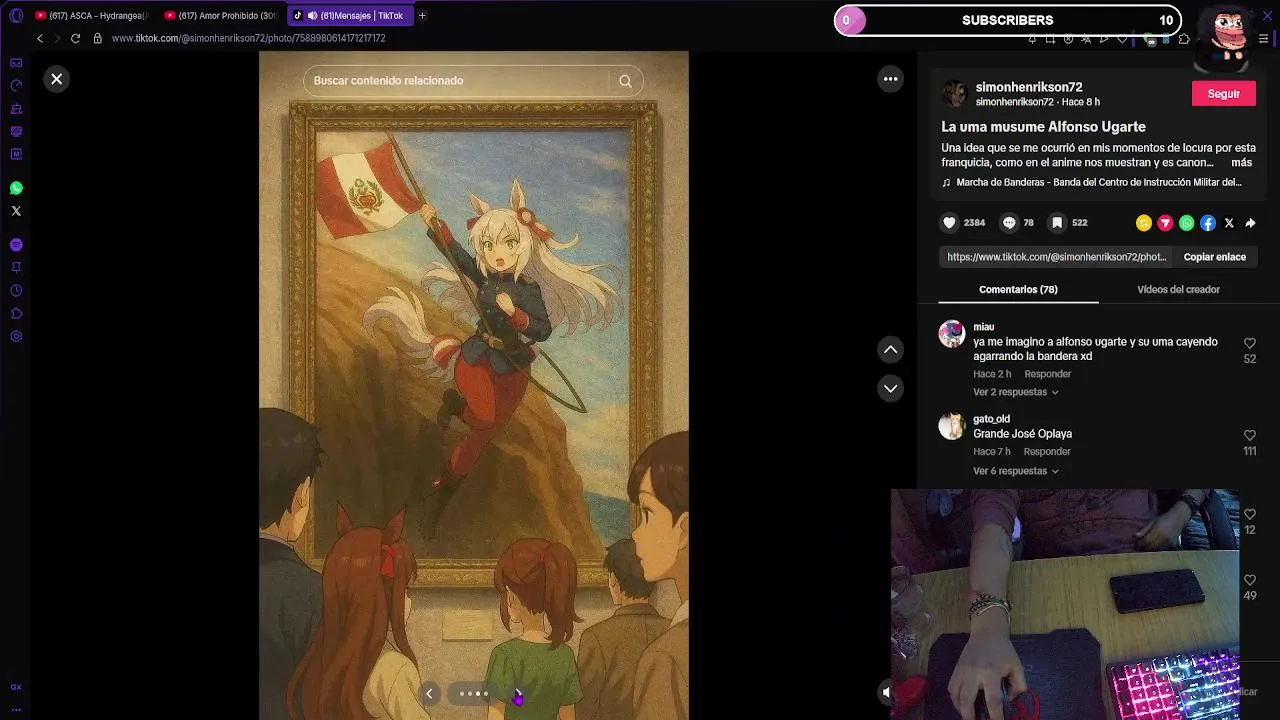The image size is (1280, 720).
Task: Select the post URL text field
Action: click(x=1057, y=257)
